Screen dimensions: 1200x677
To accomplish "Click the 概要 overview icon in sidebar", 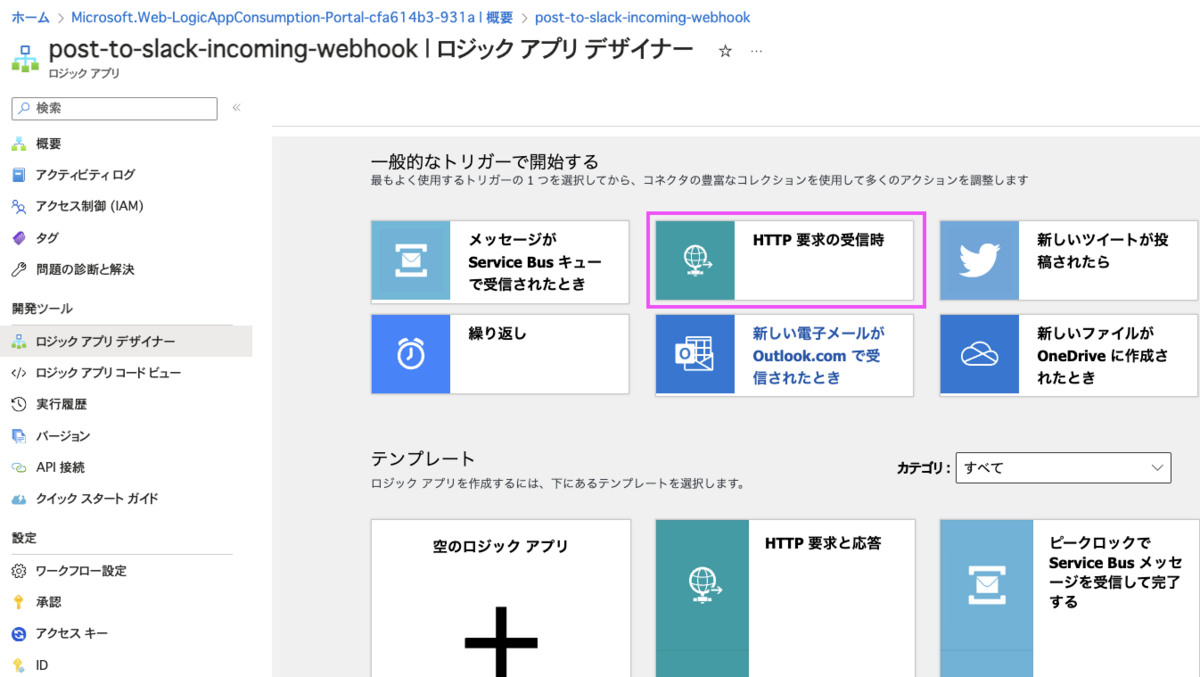I will [x=19, y=144].
